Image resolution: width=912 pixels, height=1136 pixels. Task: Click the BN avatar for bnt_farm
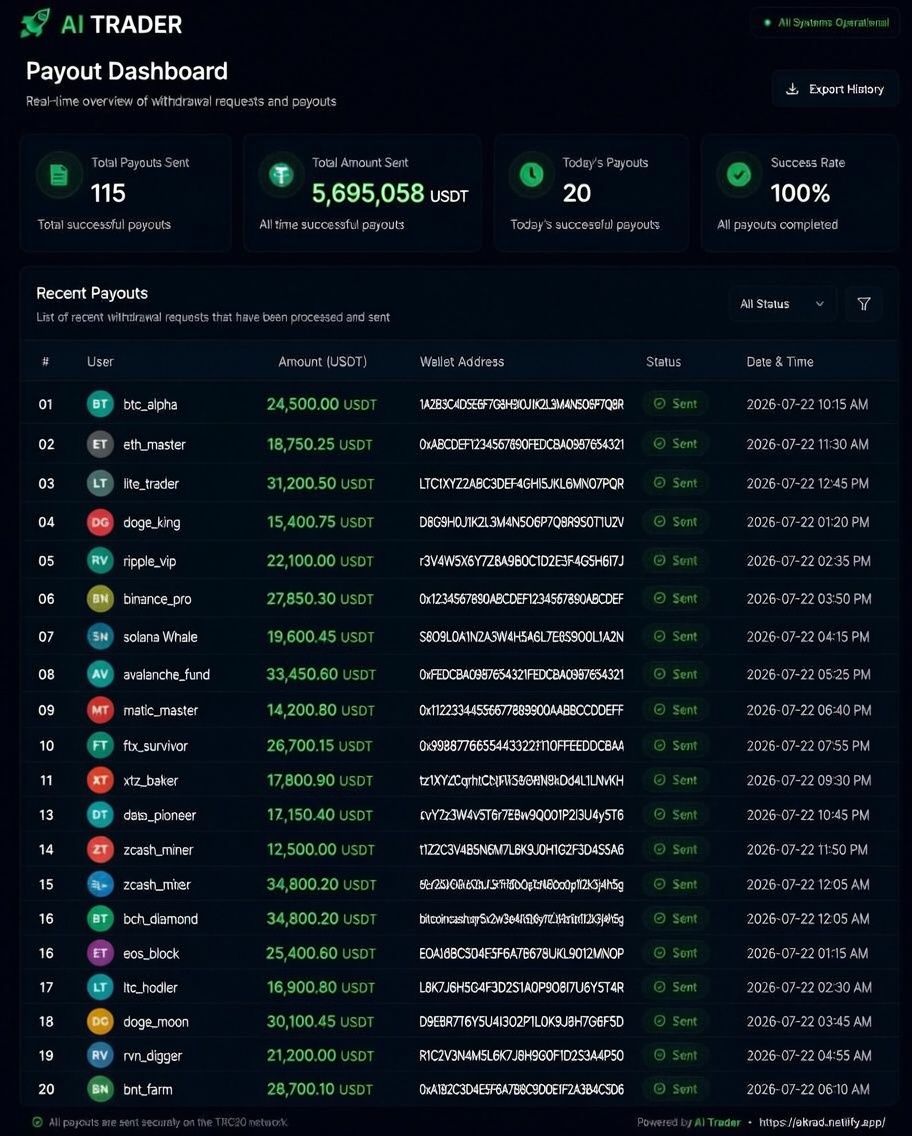[x=100, y=1089]
